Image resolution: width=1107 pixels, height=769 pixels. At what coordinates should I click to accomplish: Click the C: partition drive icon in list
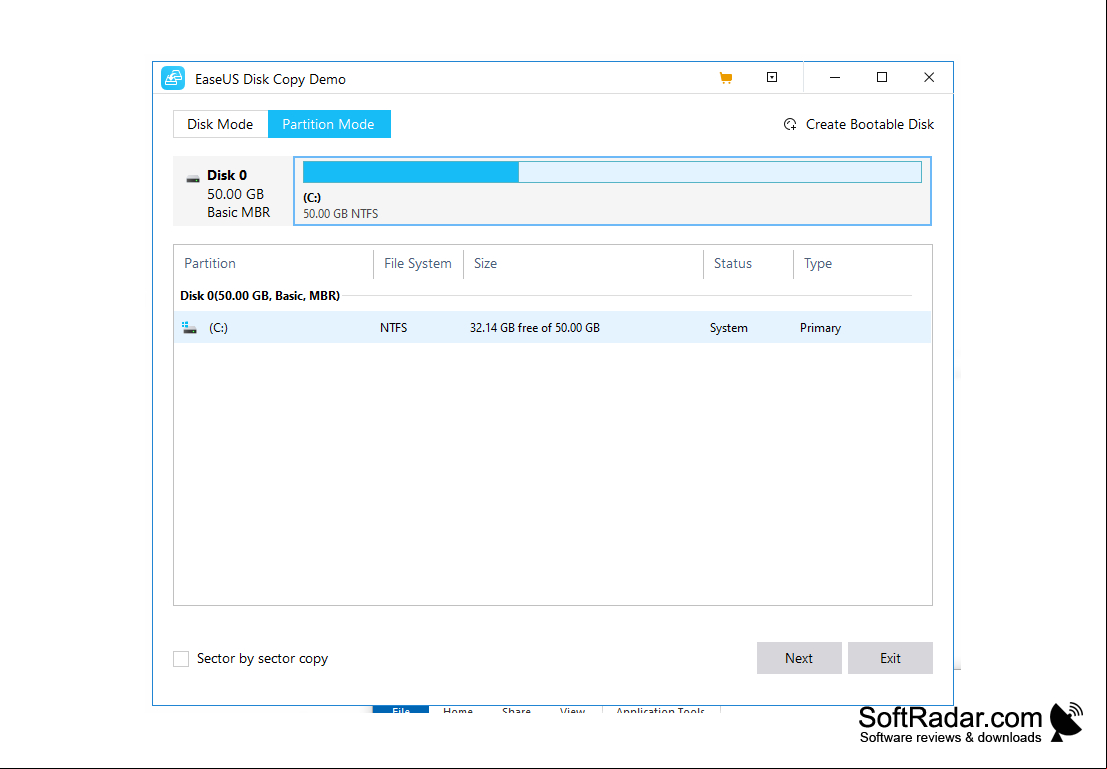pos(189,328)
